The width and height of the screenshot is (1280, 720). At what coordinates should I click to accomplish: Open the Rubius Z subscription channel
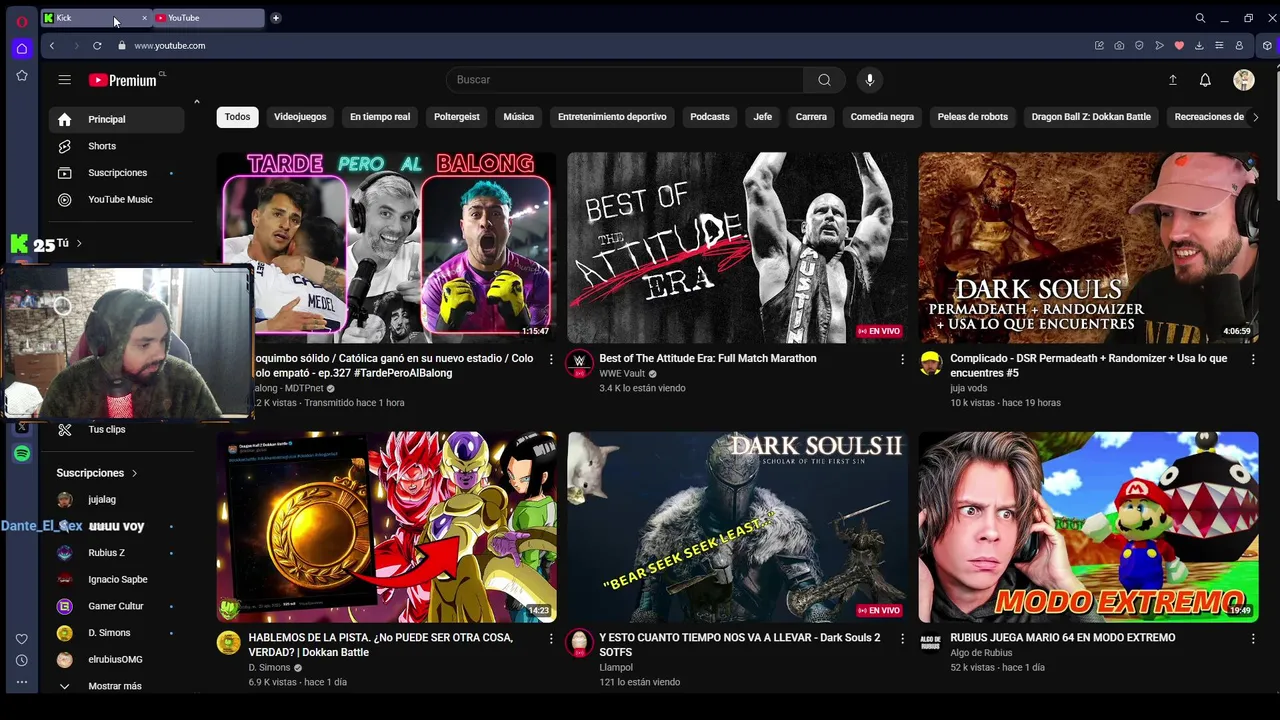pyautogui.click(x=116, y=553)
